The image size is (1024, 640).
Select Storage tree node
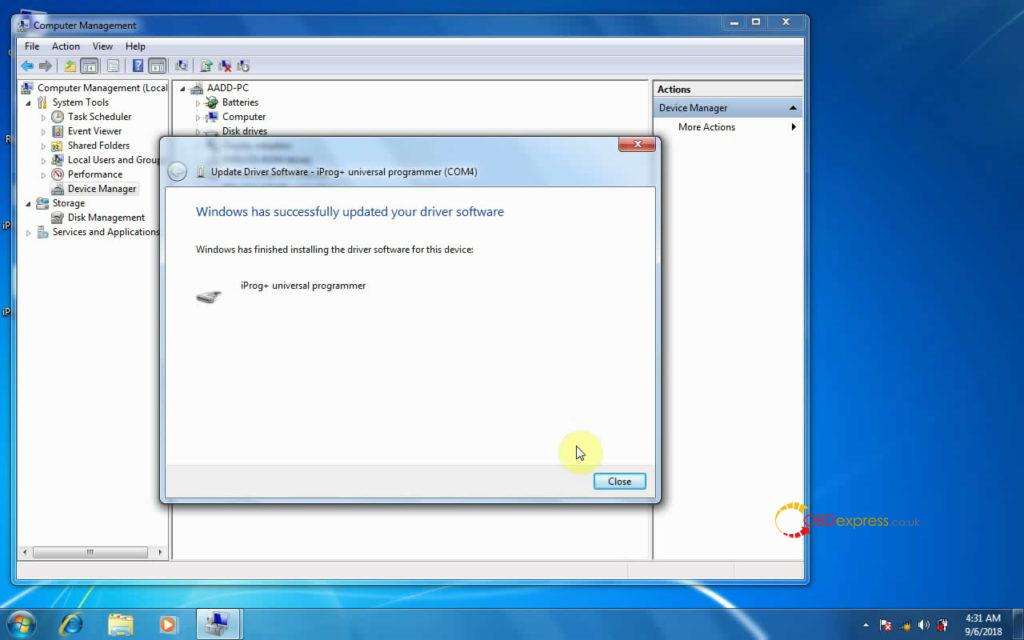(x=68, y=202)
